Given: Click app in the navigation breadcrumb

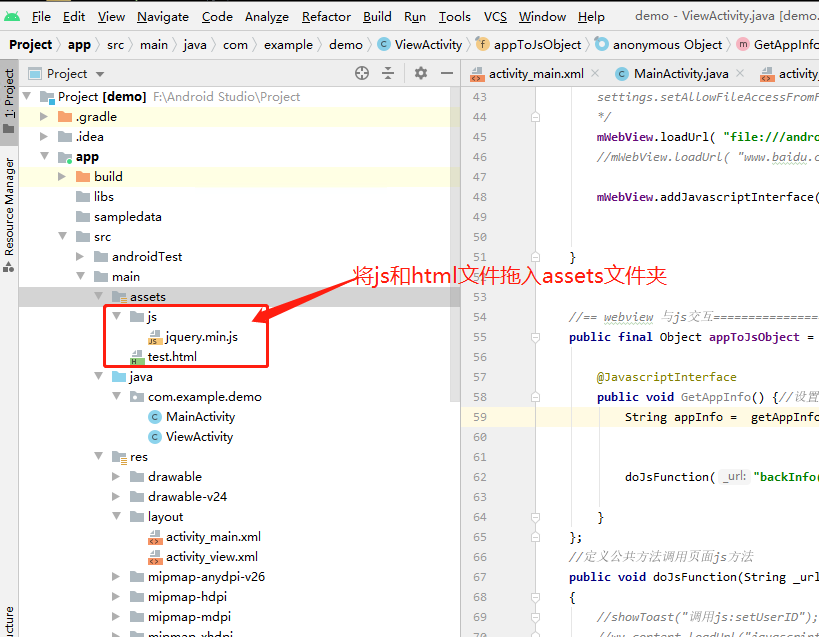Looking at the screenshot, I should (x=80, y=44).
